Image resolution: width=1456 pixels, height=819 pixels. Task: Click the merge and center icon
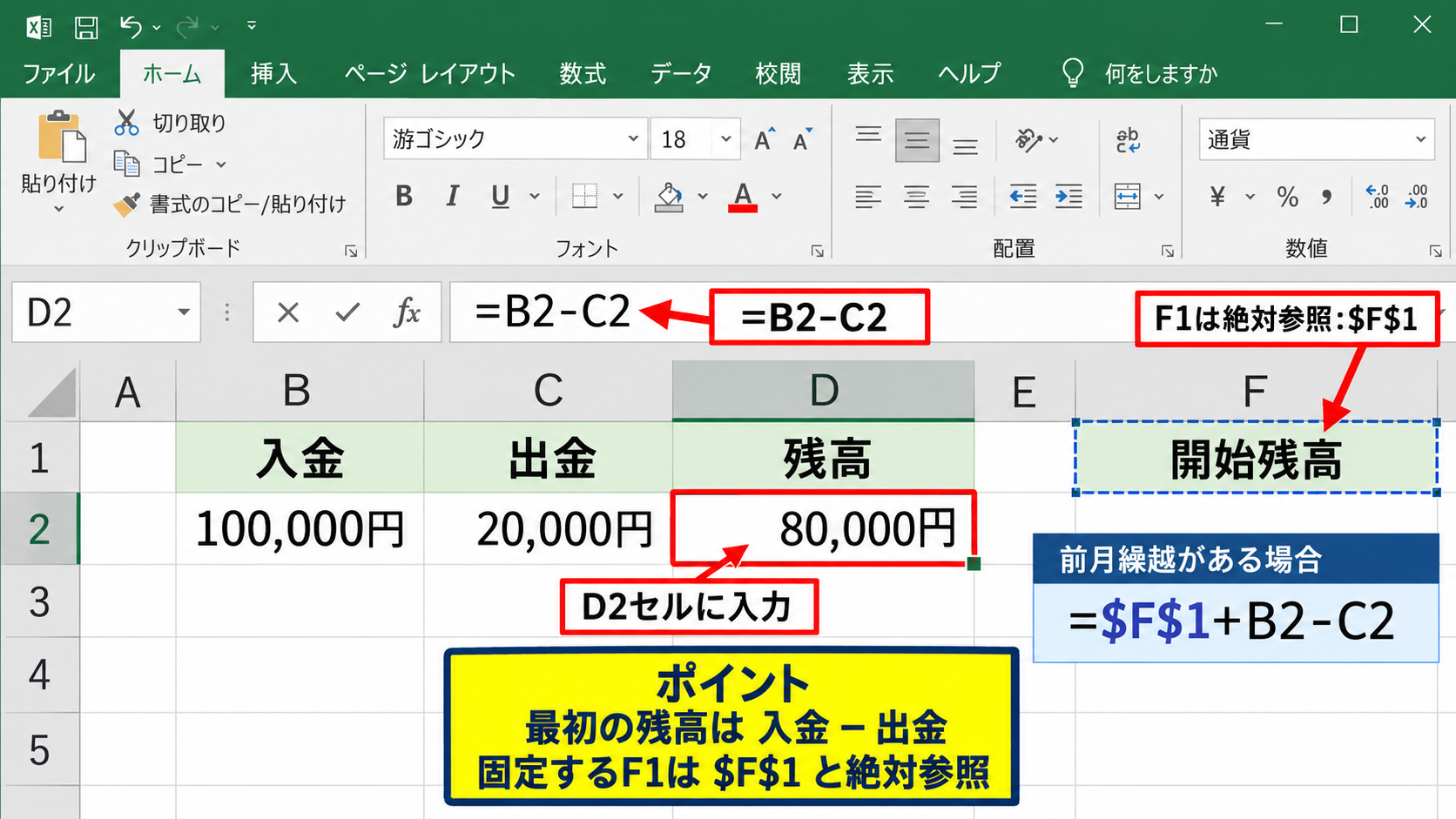(1128, 197)
